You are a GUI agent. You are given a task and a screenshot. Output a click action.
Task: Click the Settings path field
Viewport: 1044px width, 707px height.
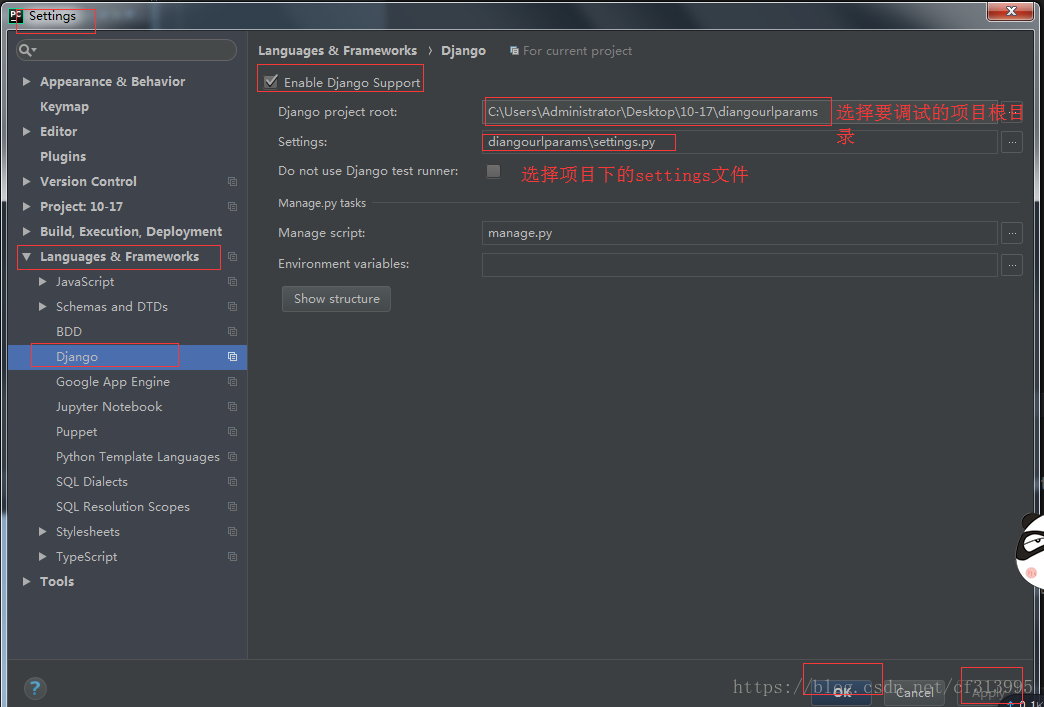pyautogui.click(x=739, y=142)
